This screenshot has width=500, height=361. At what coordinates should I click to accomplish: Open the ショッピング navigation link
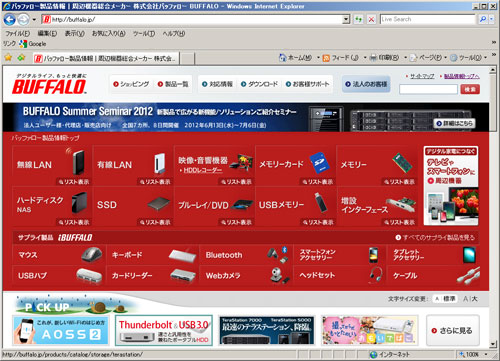131,84
